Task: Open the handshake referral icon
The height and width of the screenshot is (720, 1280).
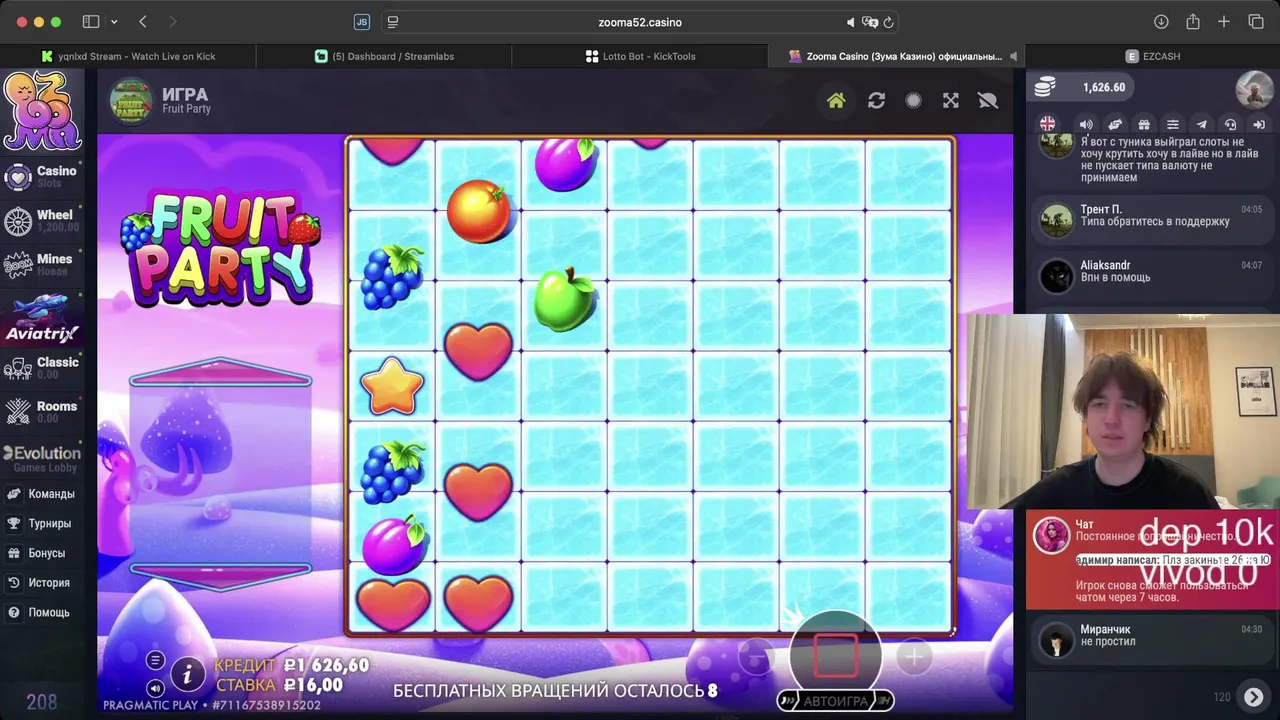Action: coord(1115,124)
